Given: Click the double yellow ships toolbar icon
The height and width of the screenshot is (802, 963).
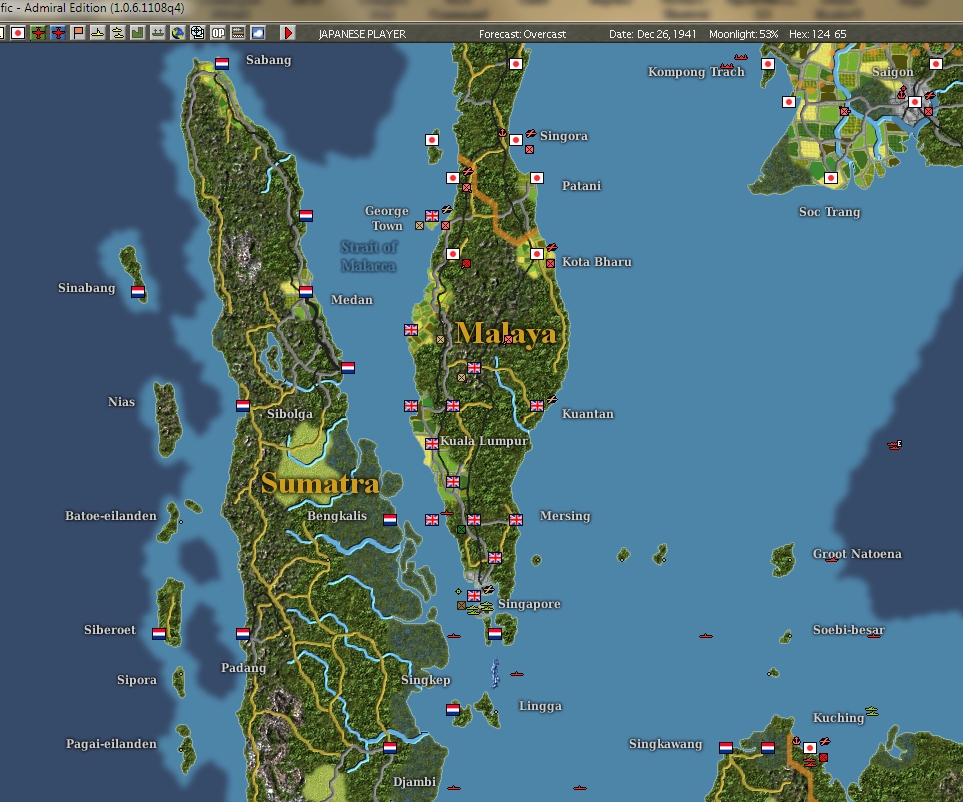Looking at the screenshot, I should (x=118, y=33).
